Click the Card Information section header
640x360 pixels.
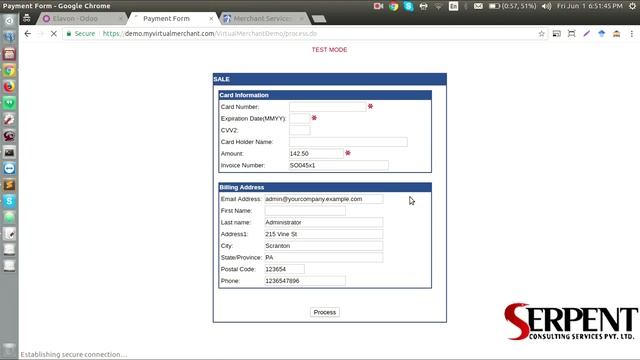click(325, 95)
